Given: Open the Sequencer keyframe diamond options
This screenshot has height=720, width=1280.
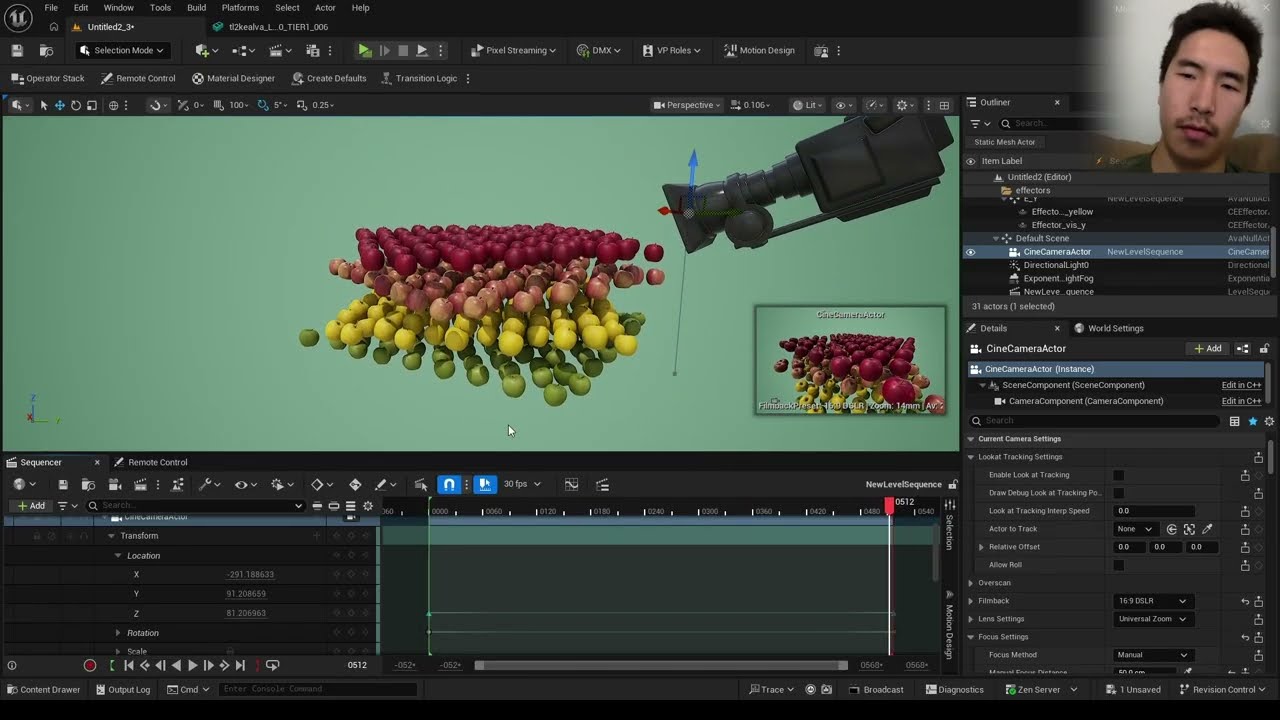Looking at the screenshot, I should coord(321,484).
